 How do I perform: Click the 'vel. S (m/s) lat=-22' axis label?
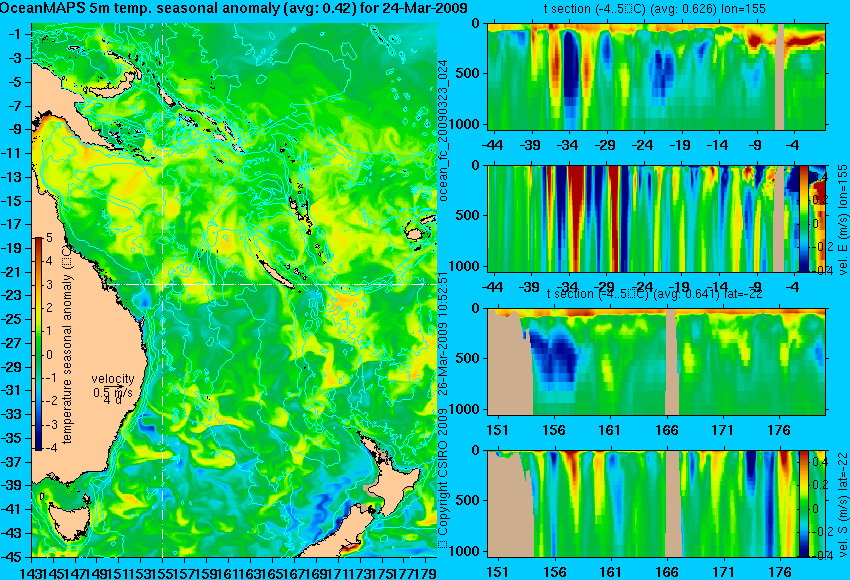(842, 504)
